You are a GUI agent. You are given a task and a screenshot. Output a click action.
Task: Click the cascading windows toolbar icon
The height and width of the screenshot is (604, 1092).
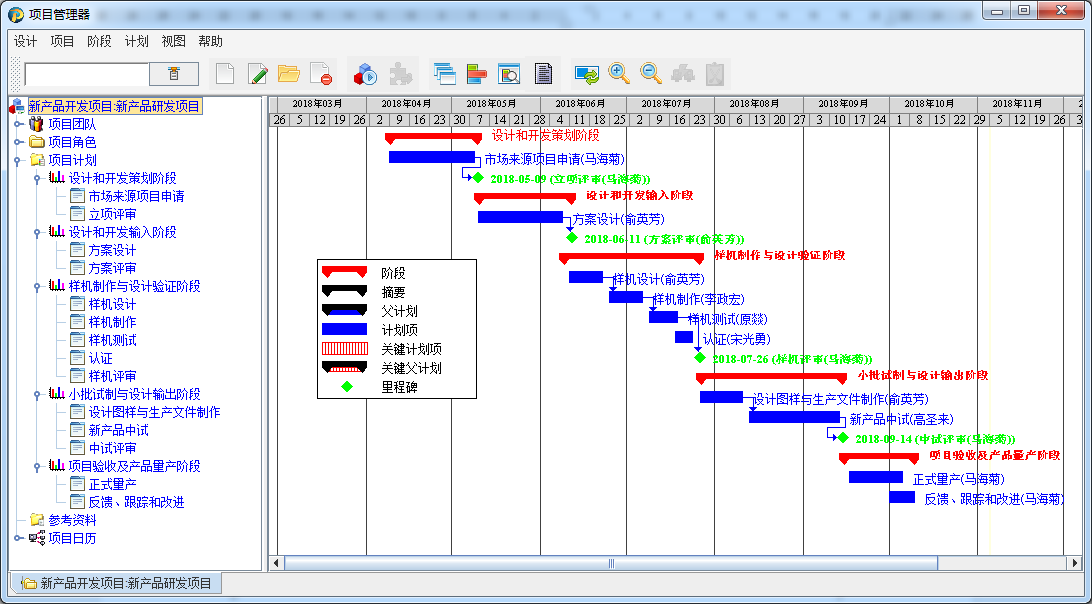click(444, 73)
